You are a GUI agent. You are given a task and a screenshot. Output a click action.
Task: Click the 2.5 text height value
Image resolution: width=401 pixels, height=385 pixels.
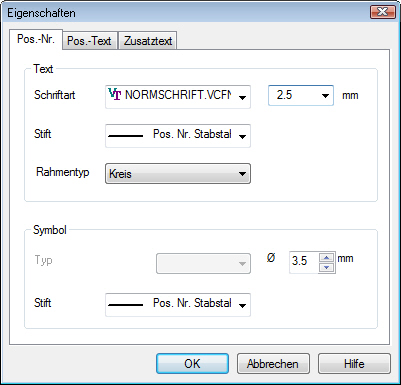[x=284, y=95]
